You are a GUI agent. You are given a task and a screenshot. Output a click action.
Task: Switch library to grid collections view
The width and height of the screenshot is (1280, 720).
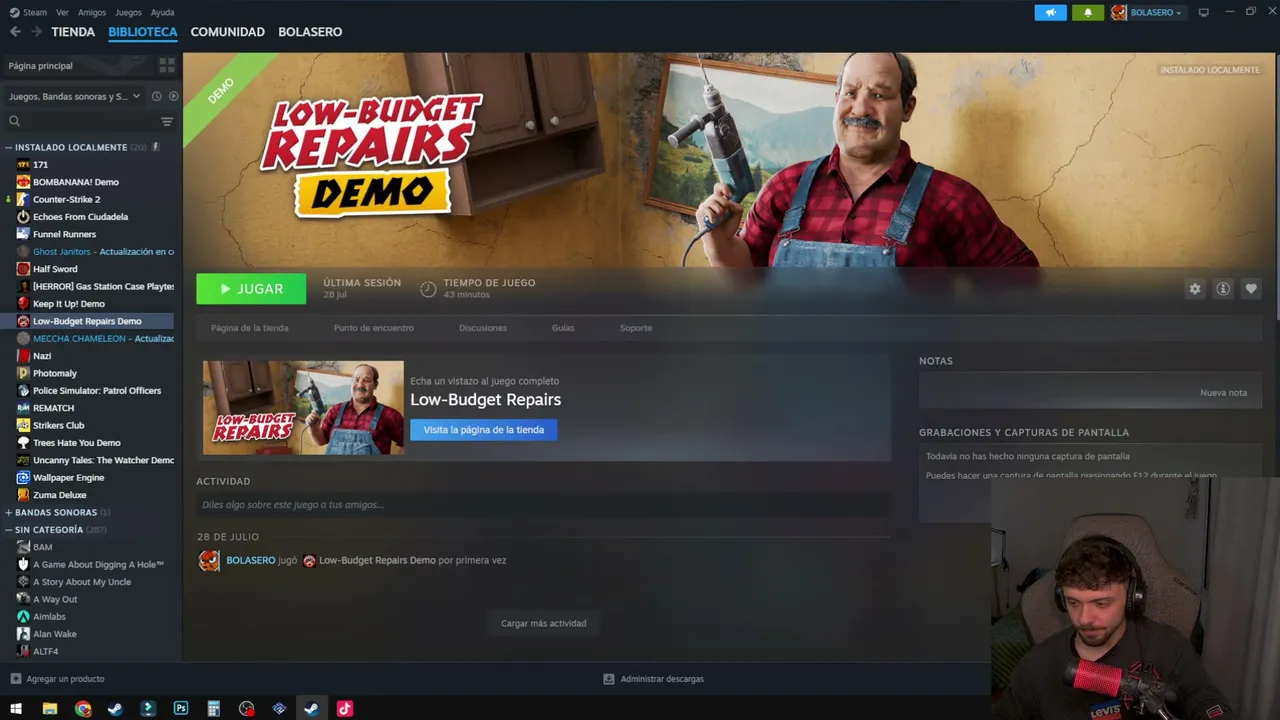point(167,65)
